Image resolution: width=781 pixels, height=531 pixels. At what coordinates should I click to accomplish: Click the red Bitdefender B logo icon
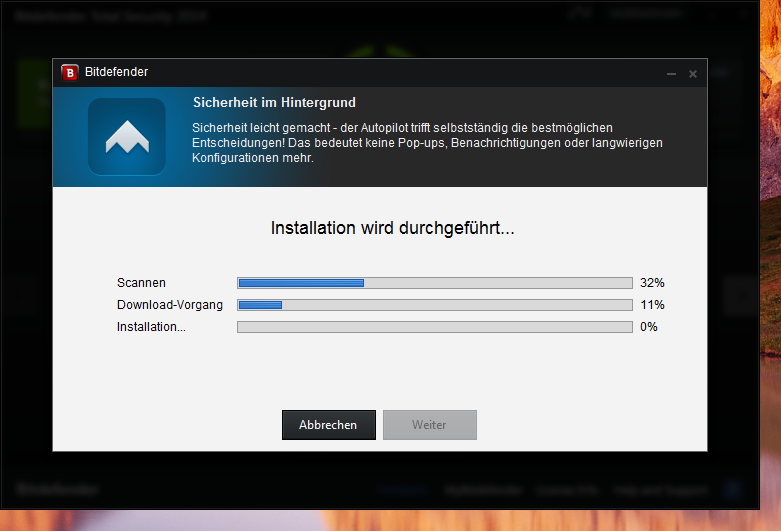70,73
